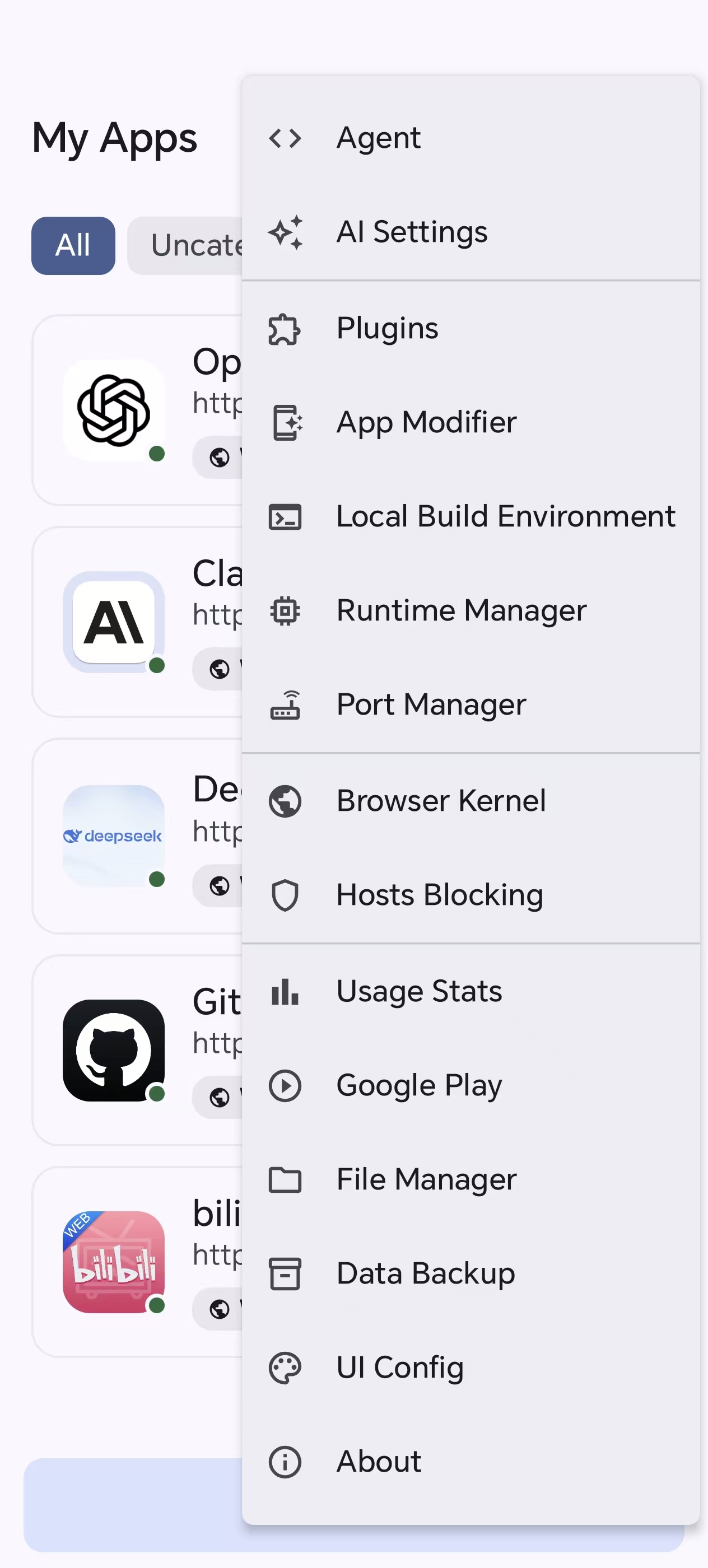The height and width of the screenshot is (1568, 708).
Task: Click the My Apps page title
Action: point(114,139)
